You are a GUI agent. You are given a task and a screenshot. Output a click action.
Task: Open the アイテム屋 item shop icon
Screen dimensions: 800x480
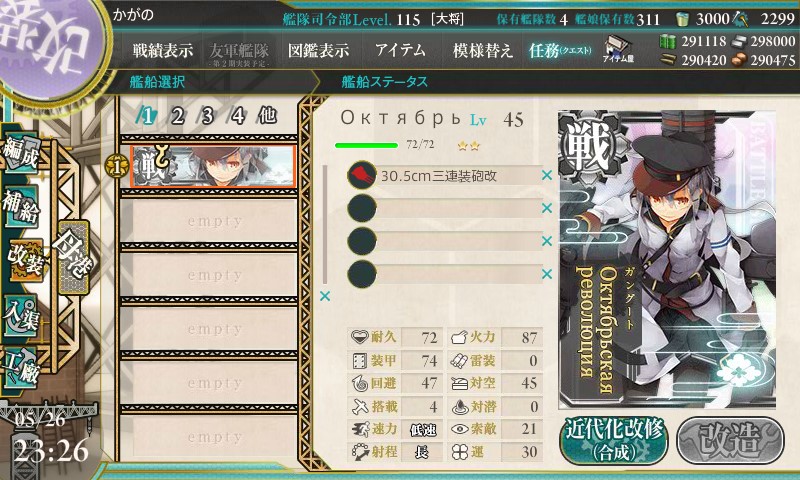[618, 49]
